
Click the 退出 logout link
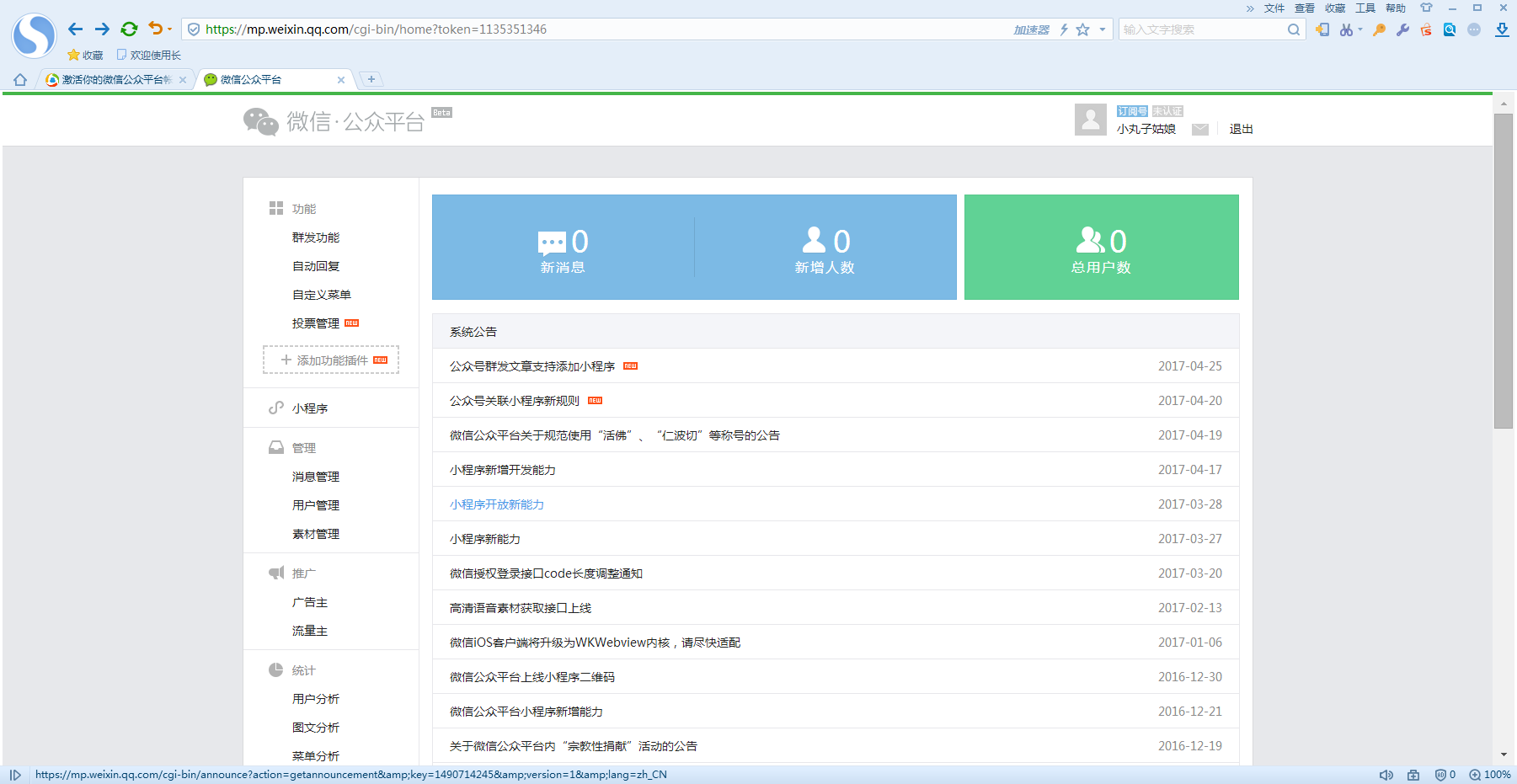pyautogui.click(x=1242, y=129)
